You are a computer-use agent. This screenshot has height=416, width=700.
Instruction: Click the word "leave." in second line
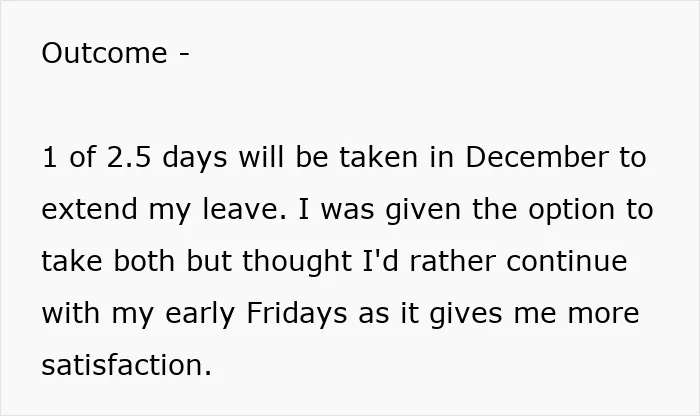(244, 209)
